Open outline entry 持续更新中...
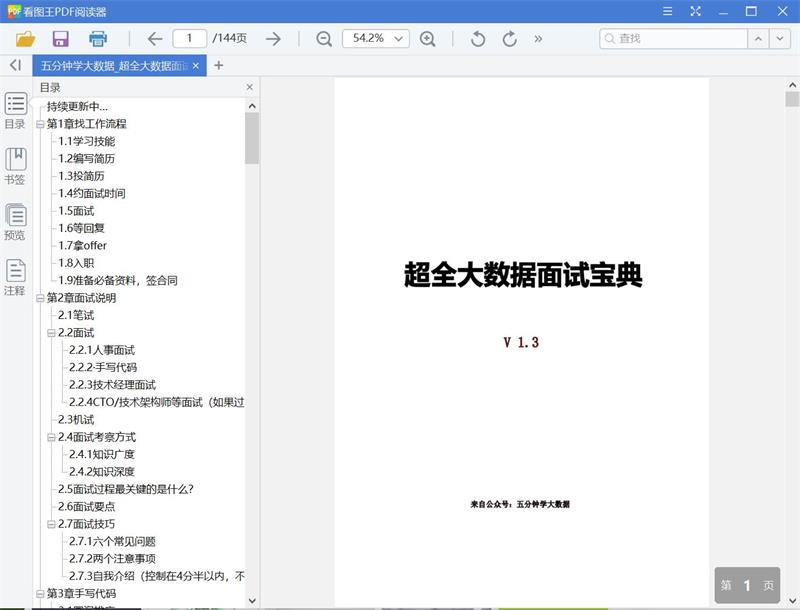The height and width of the screenshot is (610, 800). 77,107
